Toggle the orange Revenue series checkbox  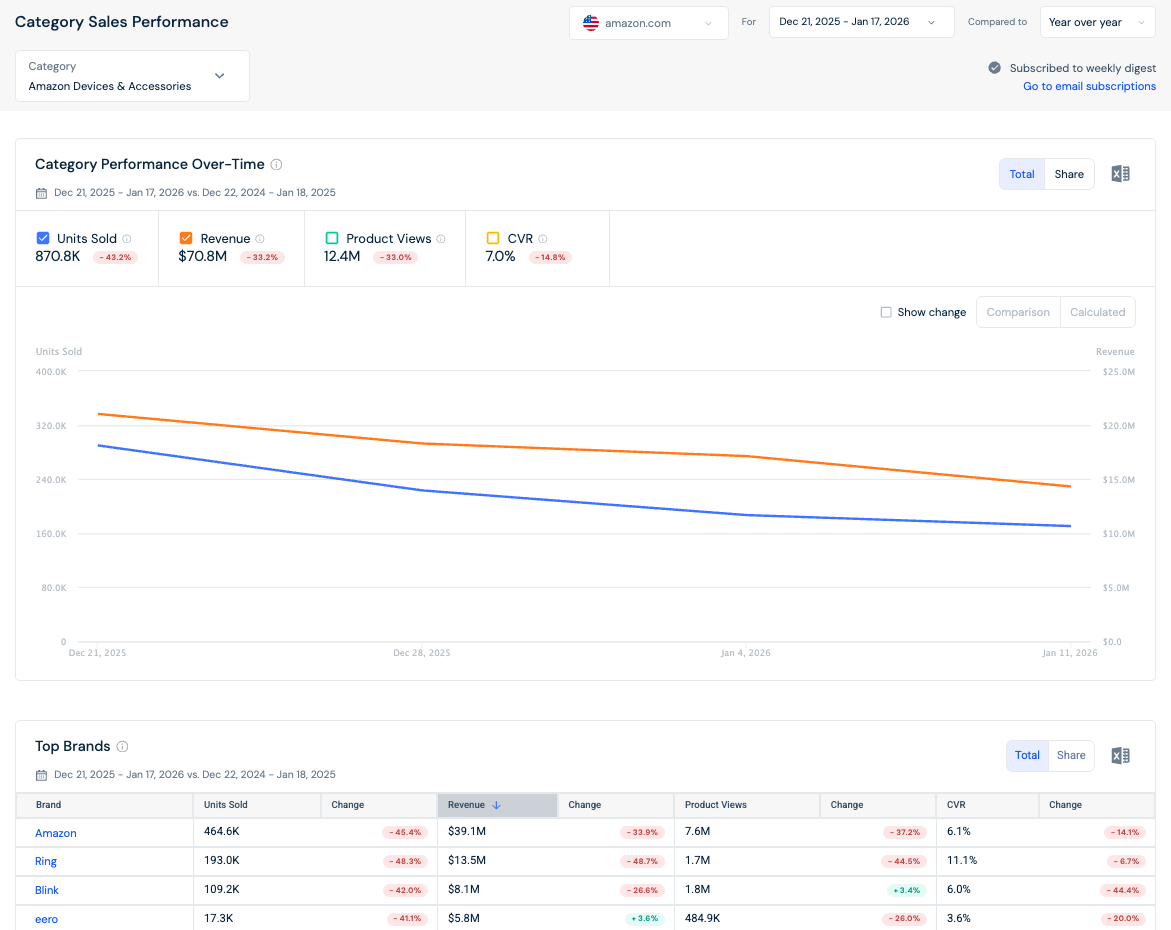186,238
